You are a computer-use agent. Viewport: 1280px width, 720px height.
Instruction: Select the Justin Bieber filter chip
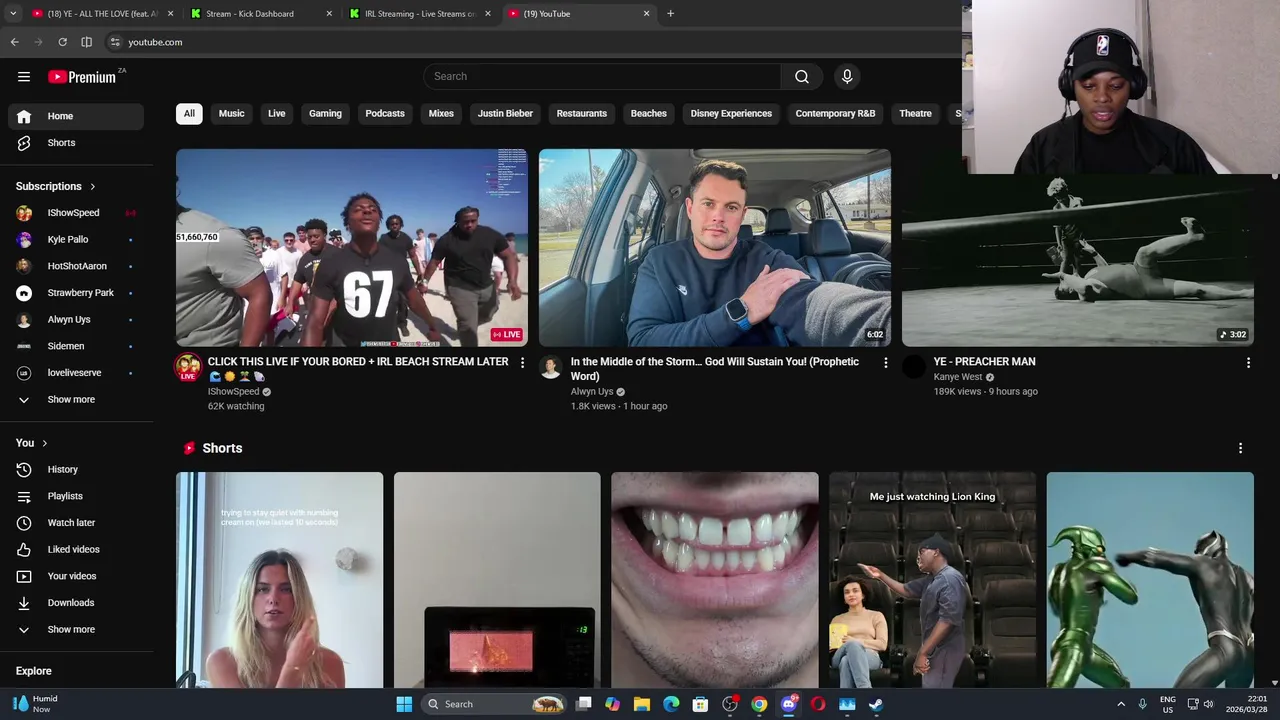505,113
